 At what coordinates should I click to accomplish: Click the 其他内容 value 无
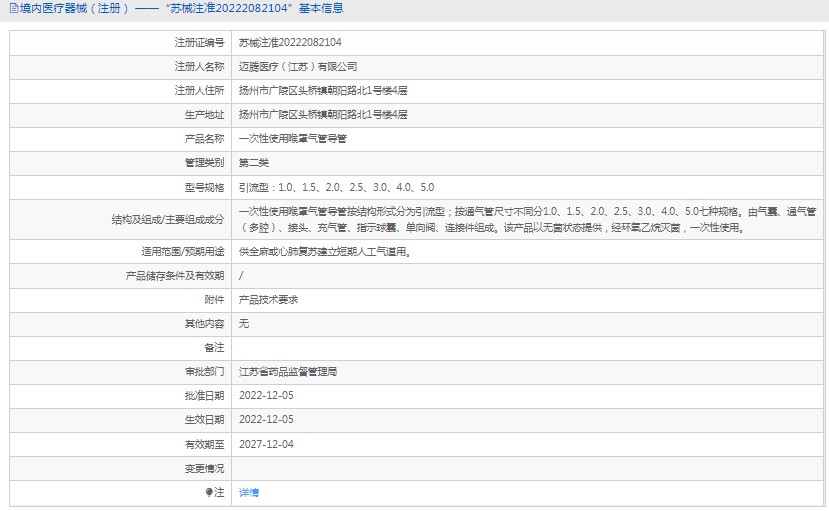pos(244,323)
